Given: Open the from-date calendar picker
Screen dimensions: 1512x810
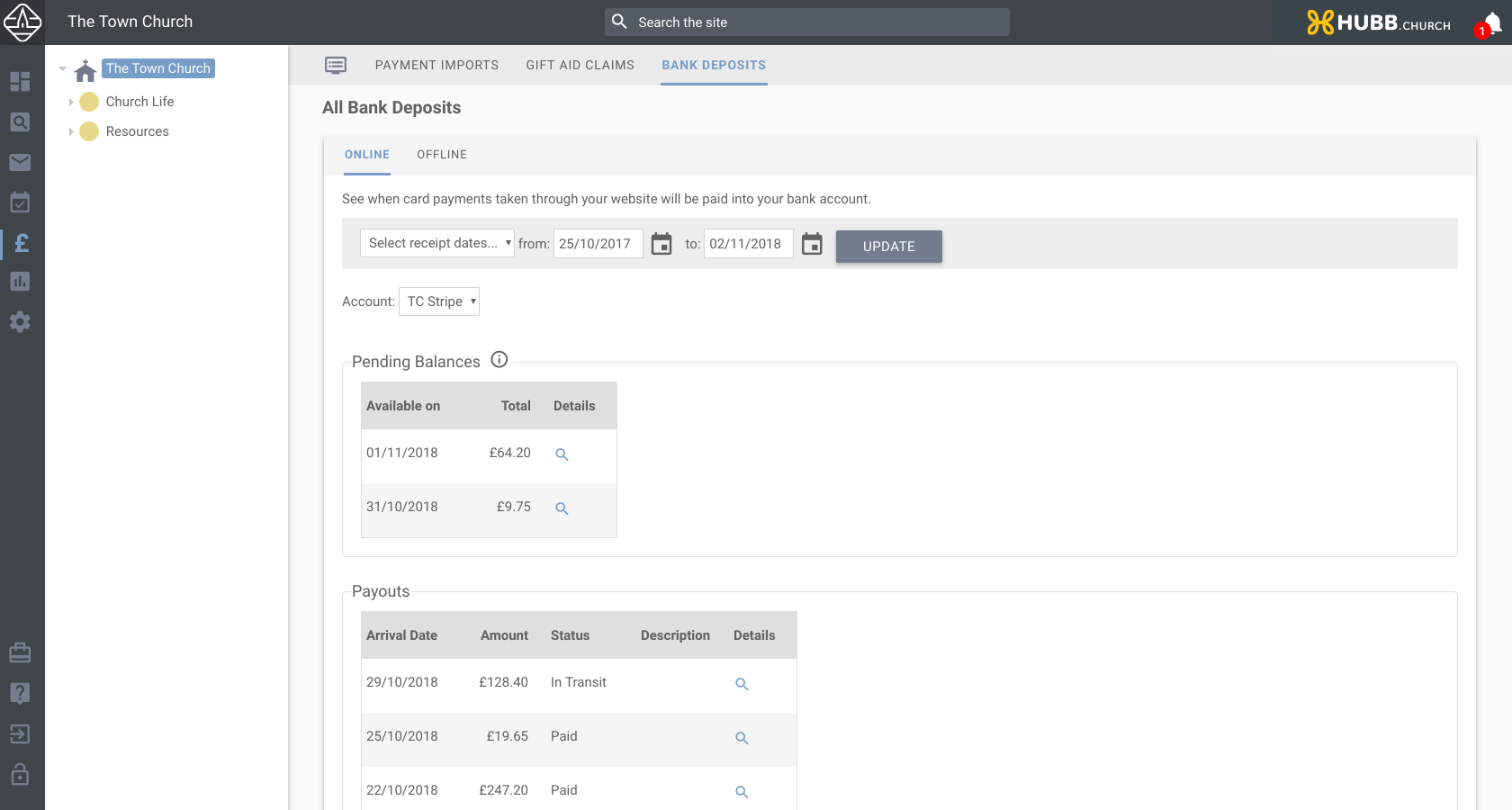Looking at the screenshot, I should pyautogui.click(x=661, y=244).
